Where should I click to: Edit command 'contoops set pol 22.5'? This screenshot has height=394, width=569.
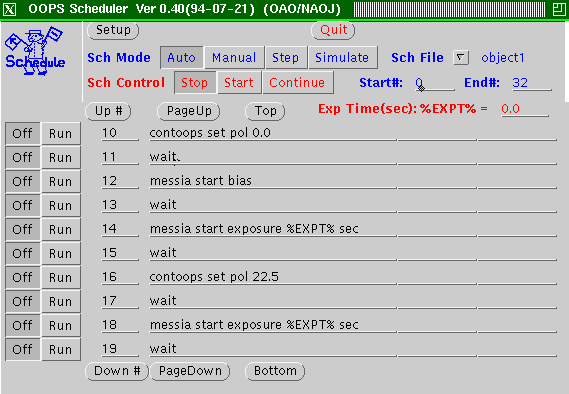[x=273, y=277]
